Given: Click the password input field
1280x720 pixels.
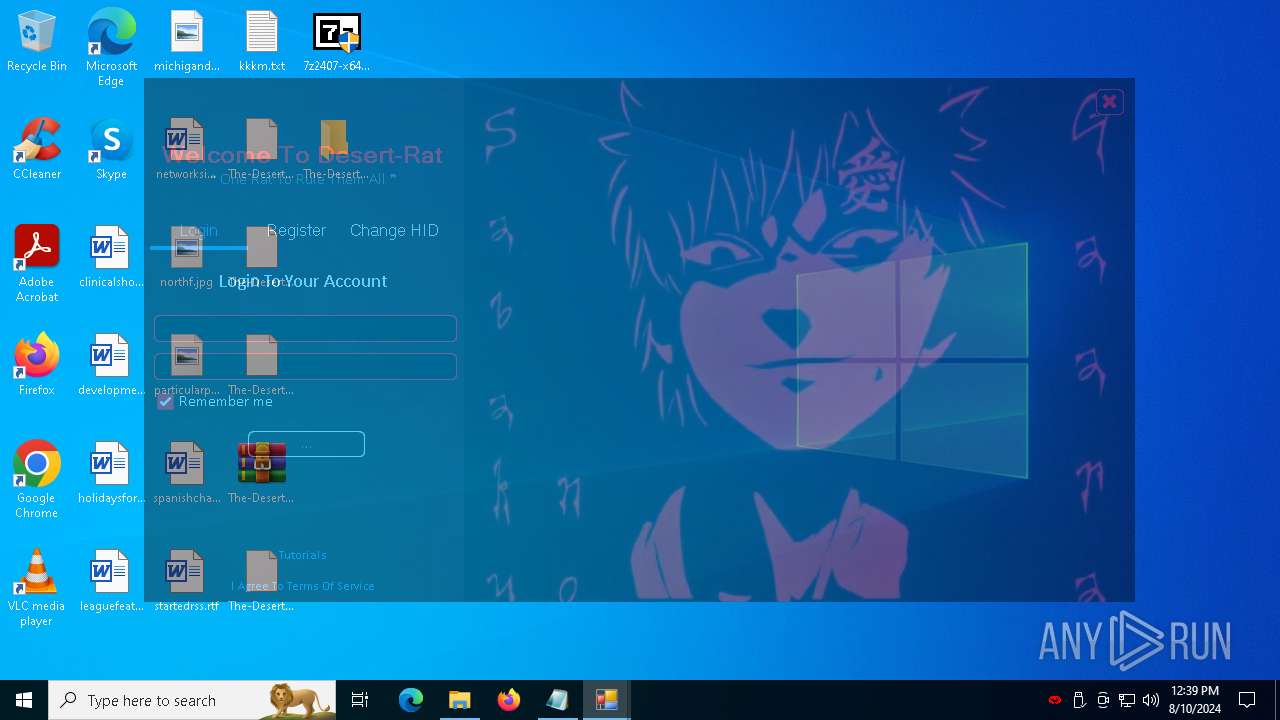Looking at the screenshot, I should tap(305, 366).
